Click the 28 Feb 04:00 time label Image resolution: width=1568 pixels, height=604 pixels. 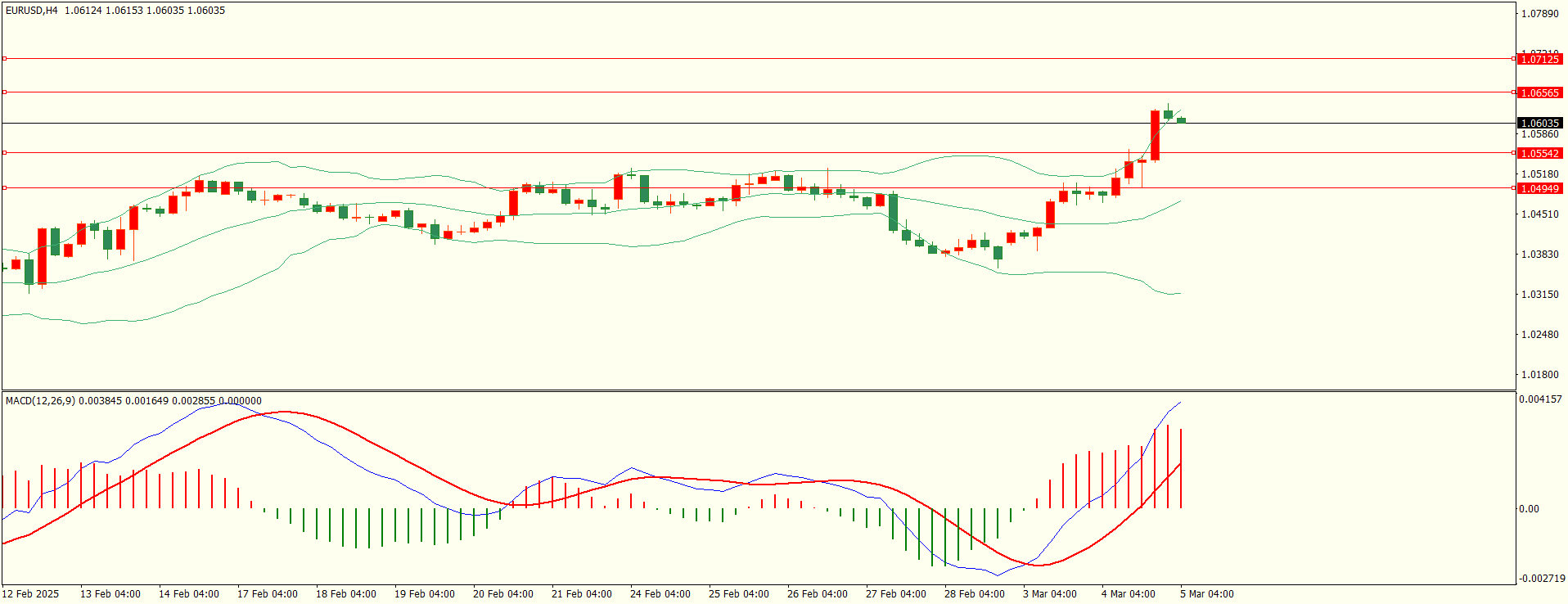975,594
